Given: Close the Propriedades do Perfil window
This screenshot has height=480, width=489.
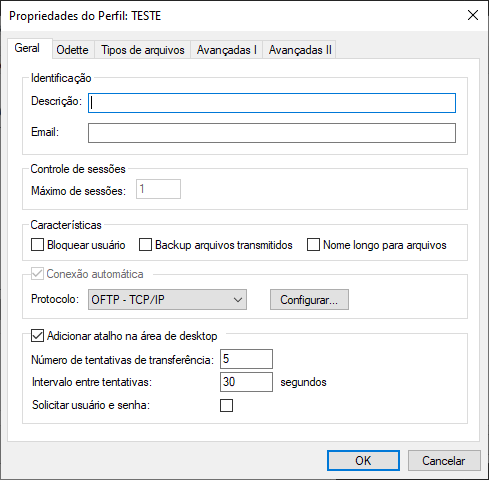Looking at the screenshot, I should (x=473, y=15).
